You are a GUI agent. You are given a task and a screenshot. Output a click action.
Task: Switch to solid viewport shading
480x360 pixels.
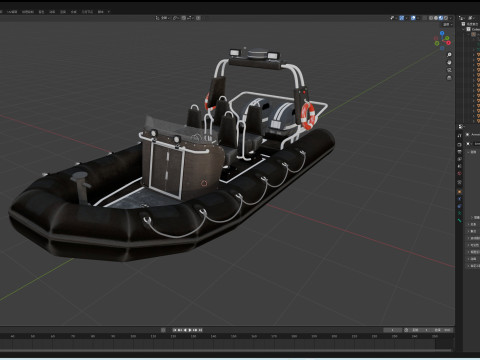436,18
